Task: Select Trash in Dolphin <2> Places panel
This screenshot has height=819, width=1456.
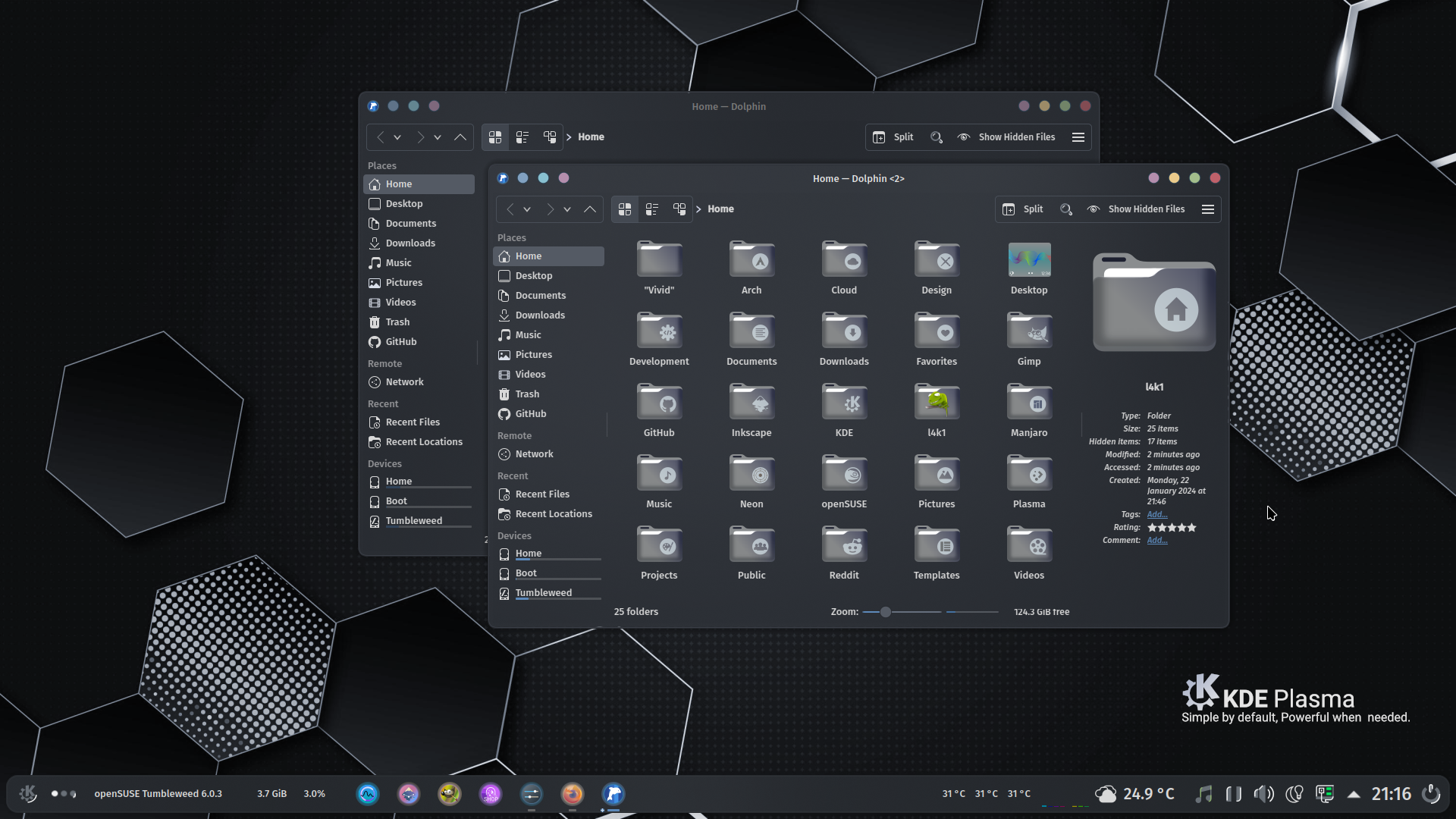Action: coord(548,394)
